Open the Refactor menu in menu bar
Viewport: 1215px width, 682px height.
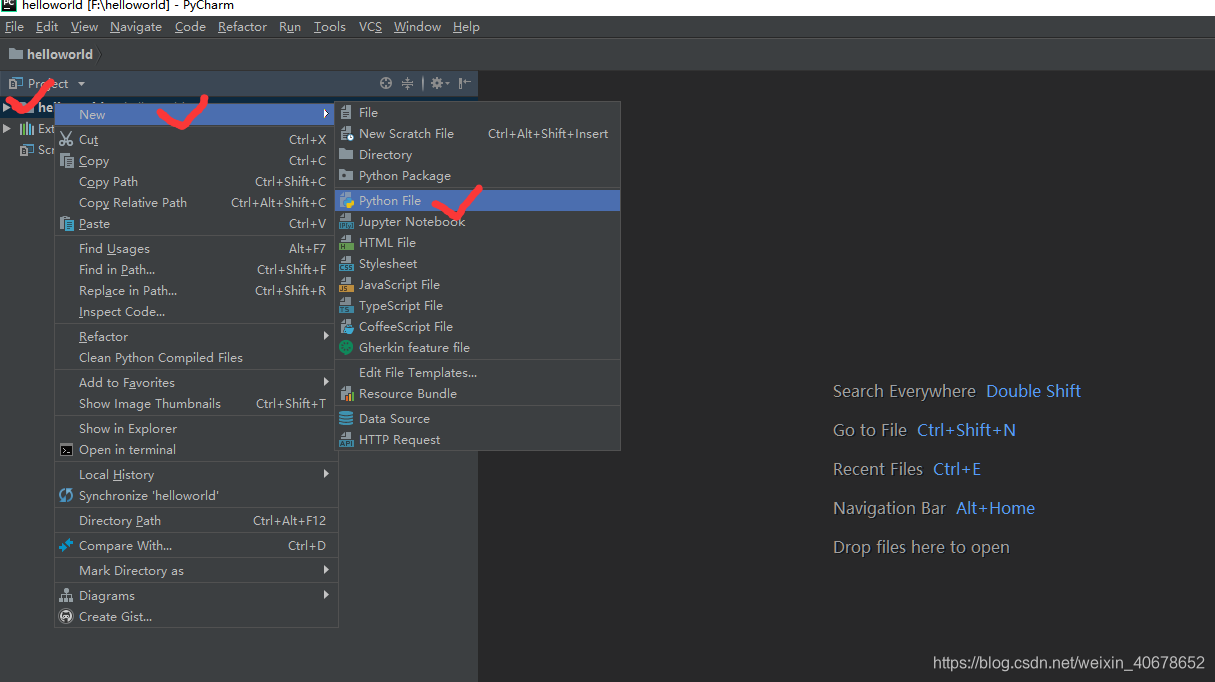[x=242, y=27]
